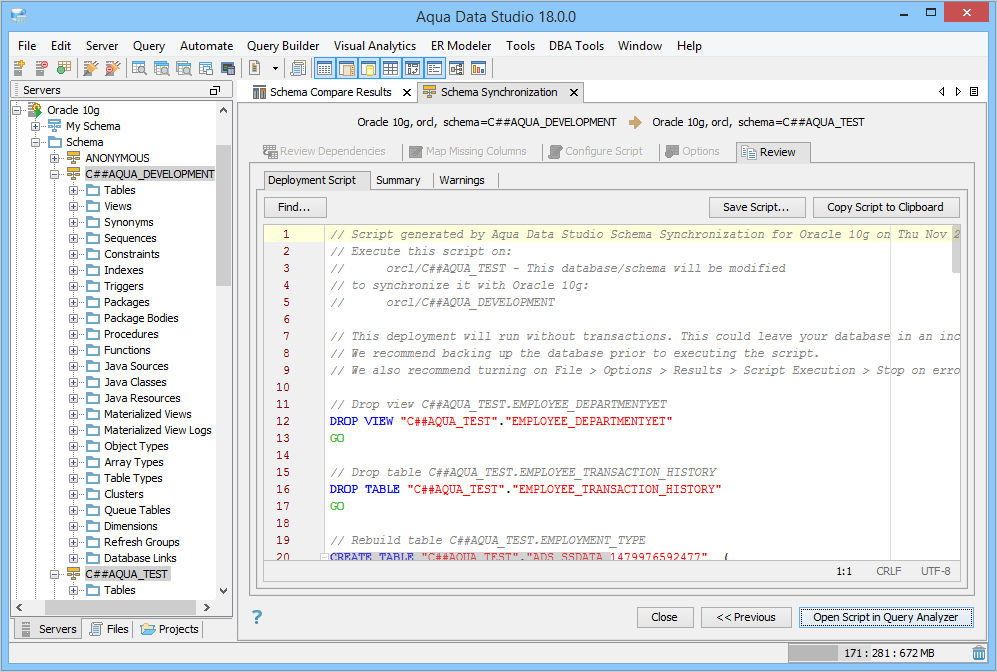Switch to the Summary tab
The width and height of the screenshot is (997, 672).
coord(398,180)
